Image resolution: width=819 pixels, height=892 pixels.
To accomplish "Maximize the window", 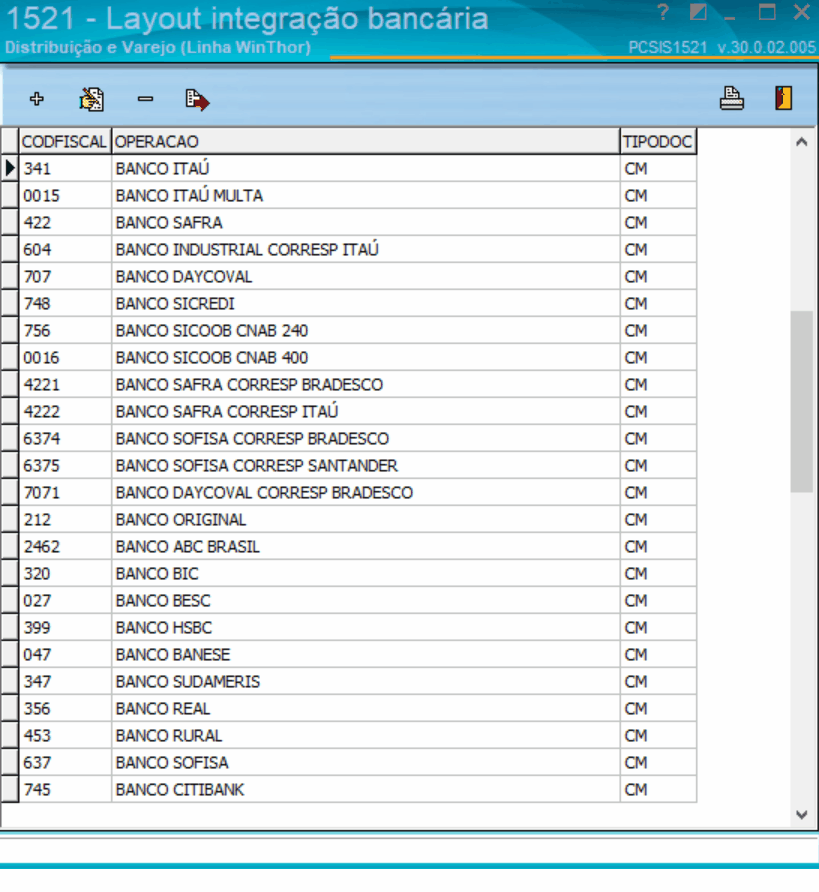I will [x=767, y=12].
